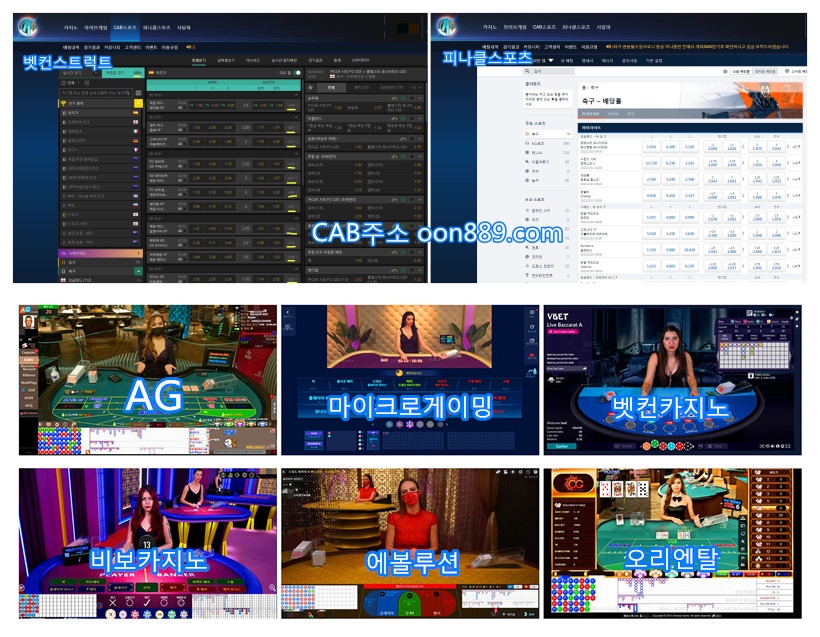Open the Bebo casino purple table thumbnail
This screenshot has width=820, height=637.
click(x=148, y=543)
